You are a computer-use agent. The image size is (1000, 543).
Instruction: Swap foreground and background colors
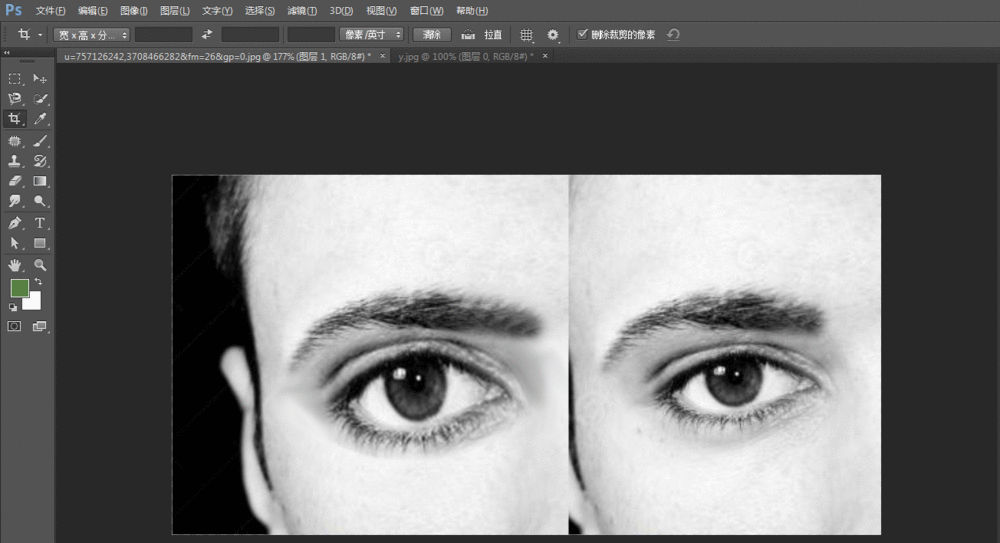[37, 282]
